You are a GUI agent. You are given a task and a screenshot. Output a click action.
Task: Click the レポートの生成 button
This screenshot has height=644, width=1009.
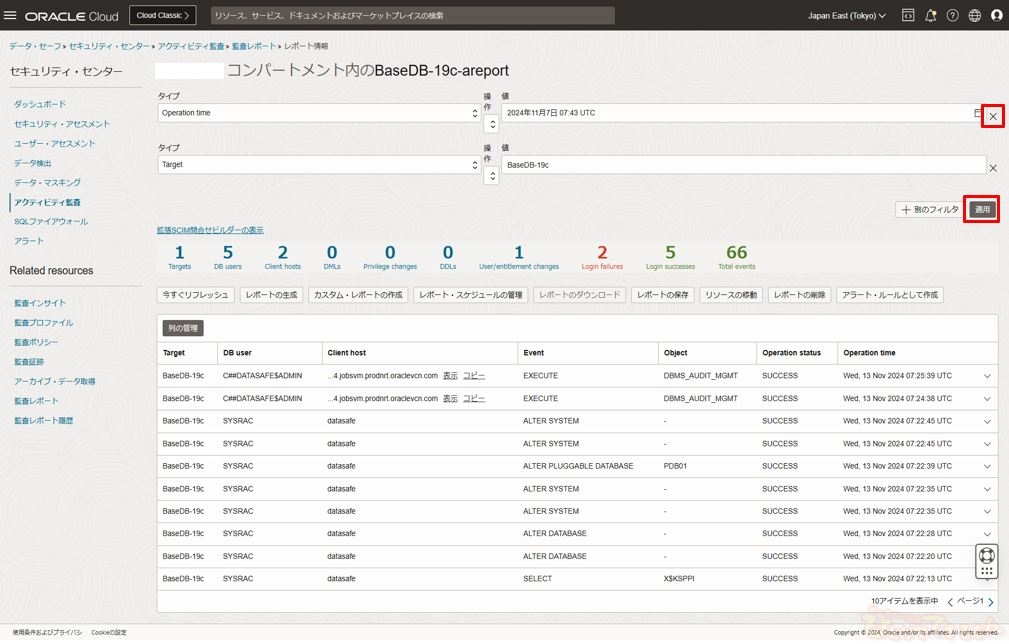coord(272,295)
